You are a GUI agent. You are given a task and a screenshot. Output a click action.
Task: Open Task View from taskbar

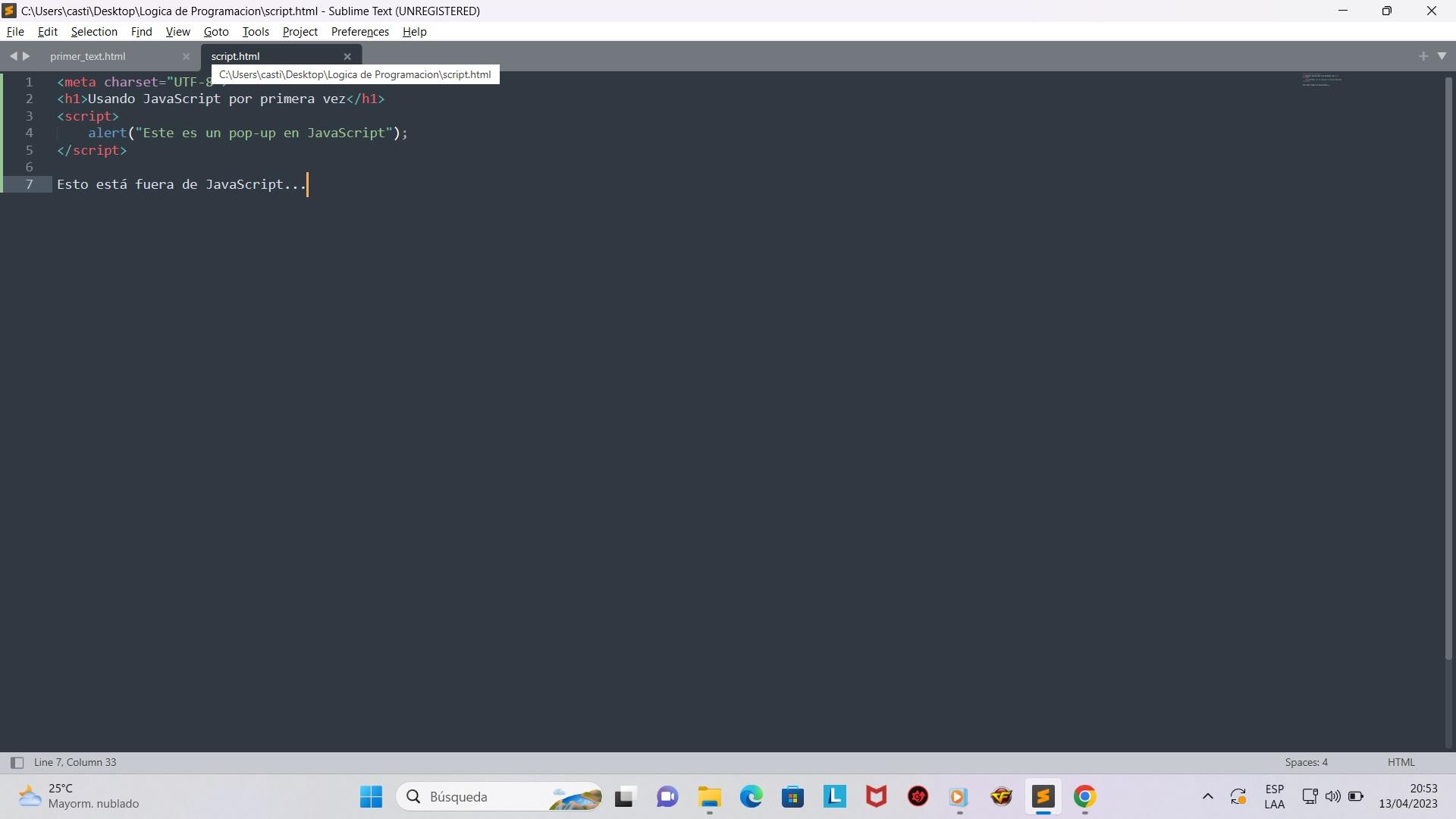pyautogui.click(x=624, y=797)
